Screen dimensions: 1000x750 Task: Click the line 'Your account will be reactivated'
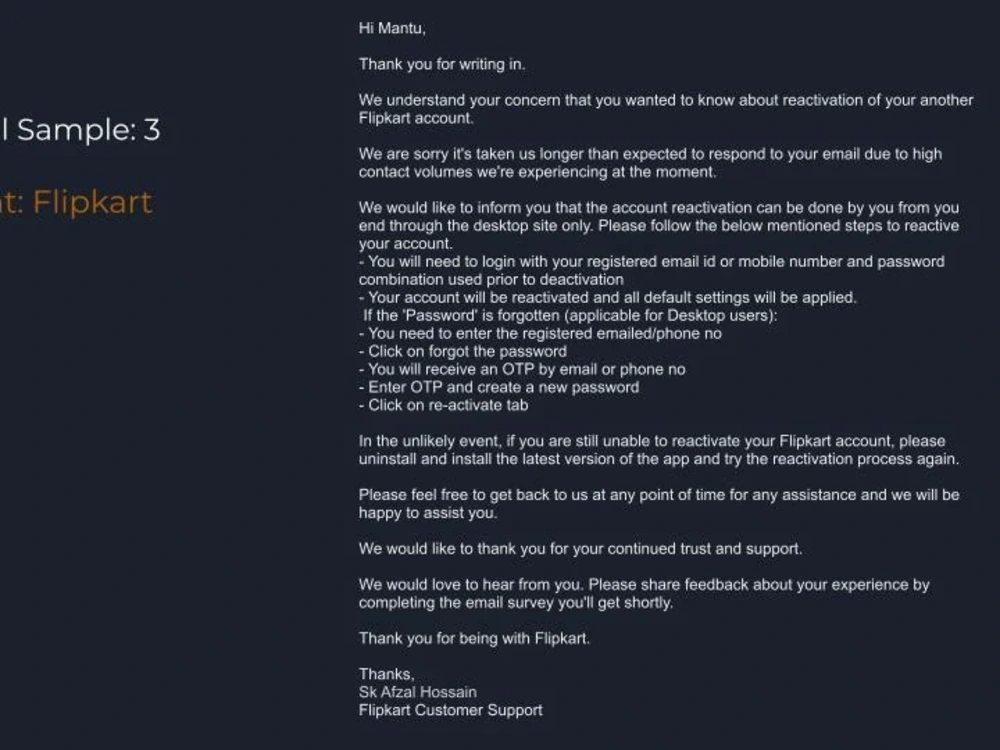point(608,298)
